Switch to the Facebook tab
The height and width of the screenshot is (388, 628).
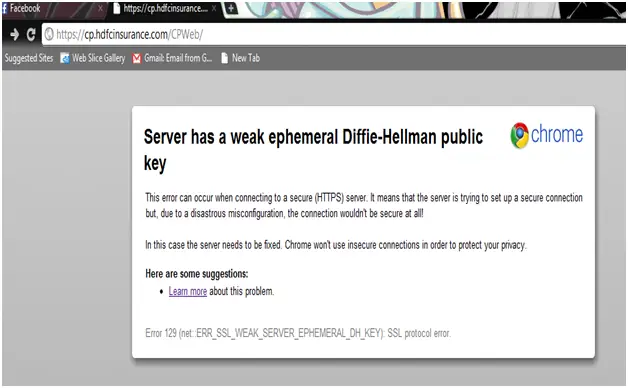54,9
